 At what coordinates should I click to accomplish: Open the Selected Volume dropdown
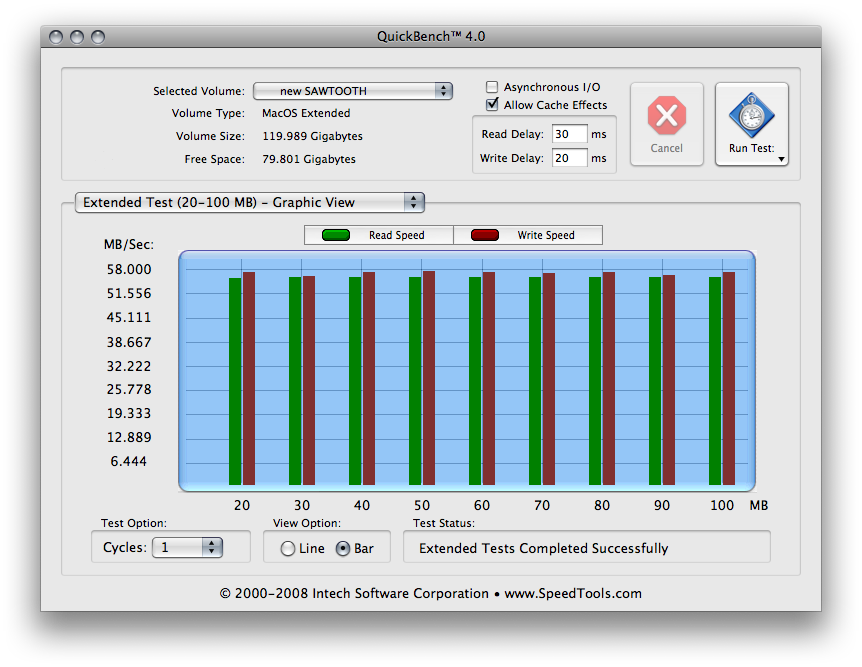point(353,91)
